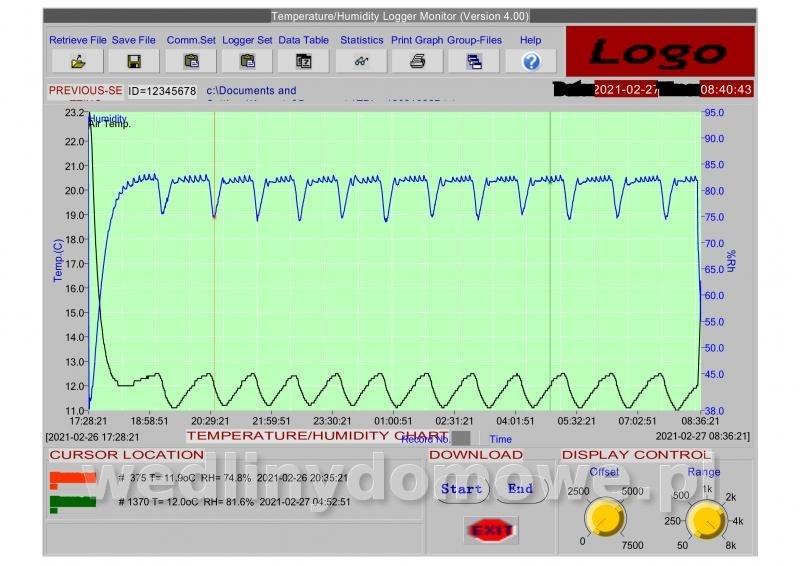This screenshot has height=566, width=800.
Task: Click the red EXIT button
Action: pos(491,530)
